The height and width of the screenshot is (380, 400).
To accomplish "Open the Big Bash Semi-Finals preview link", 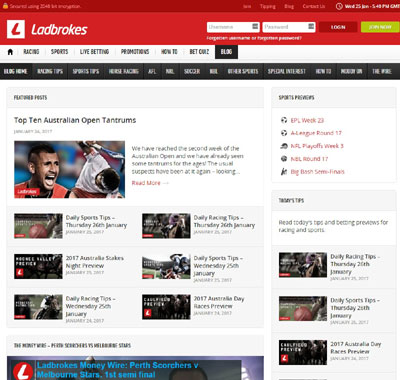I will click(317, 172).
